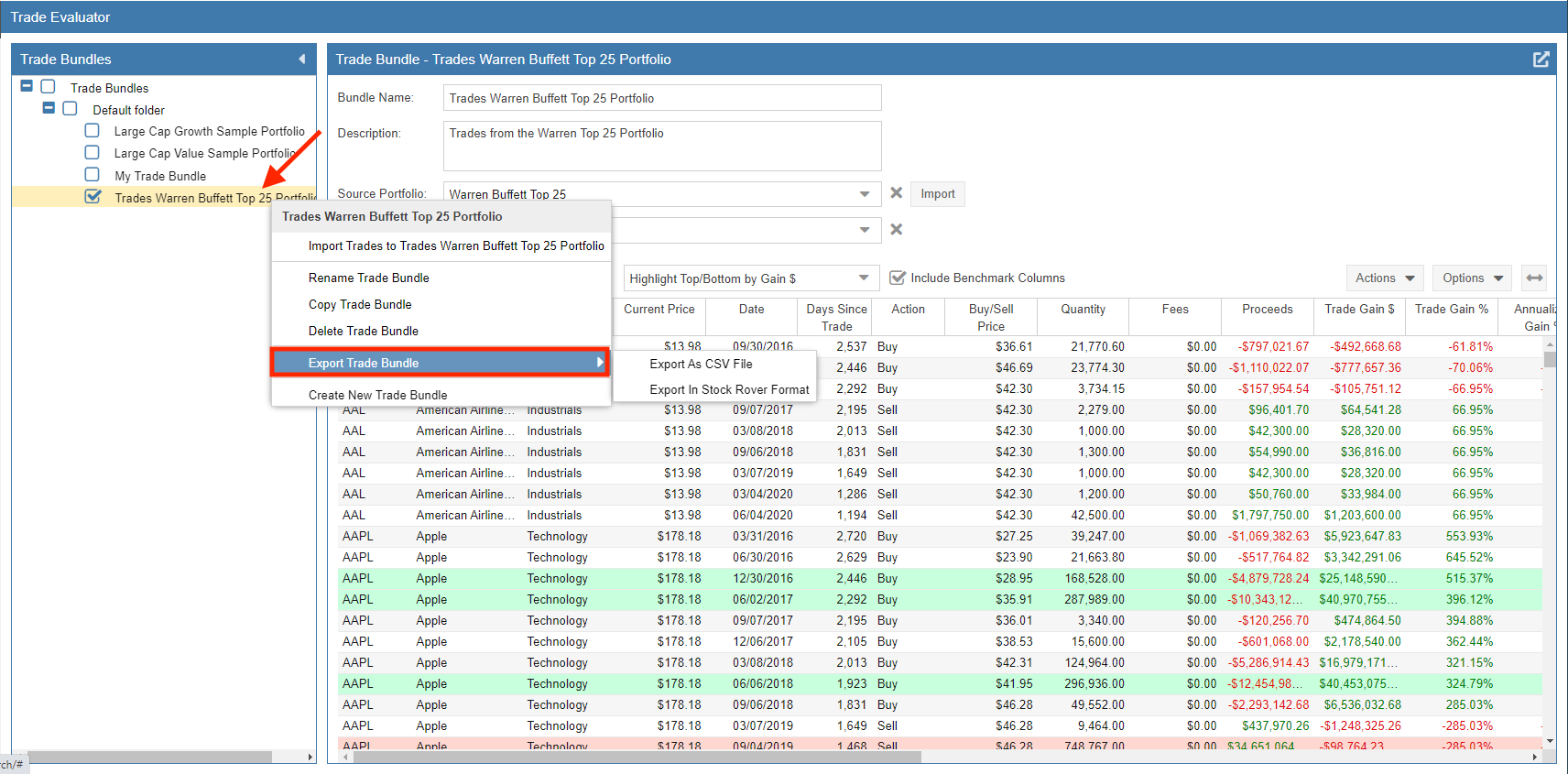Click the Import button
The height and width of the screenshot is (774, 1568).
pos(938,193)
